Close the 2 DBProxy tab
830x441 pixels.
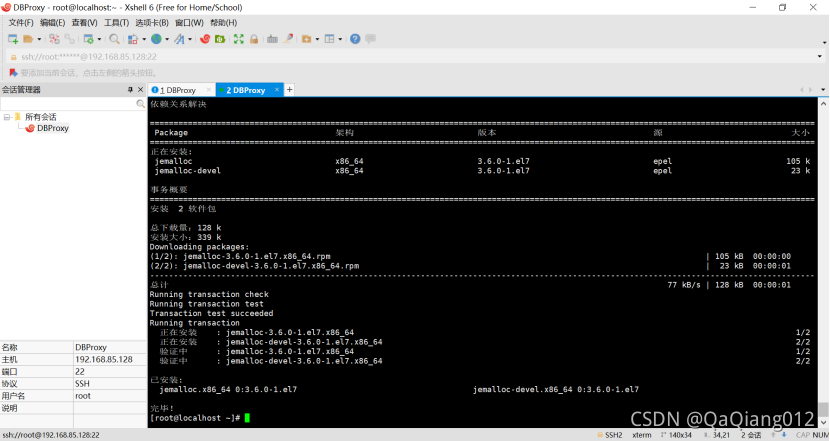click(x=277, y=90)
